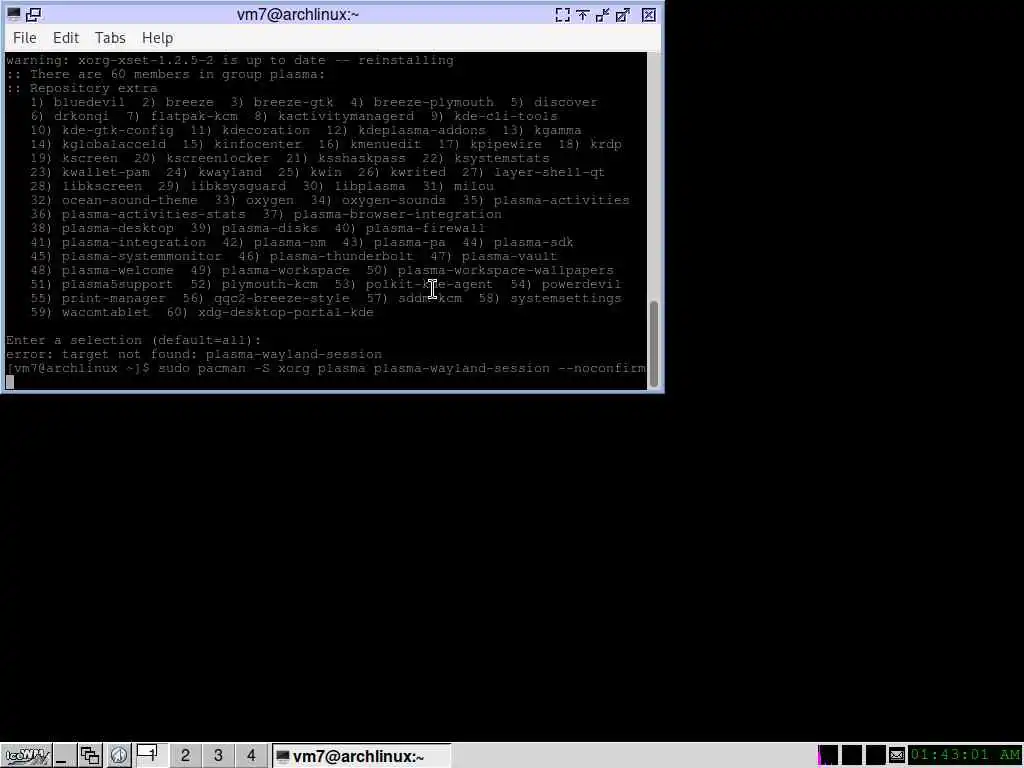
Task: Click package name 'powerdevil'
Action: pyautogui.click(x=582, y=285)
